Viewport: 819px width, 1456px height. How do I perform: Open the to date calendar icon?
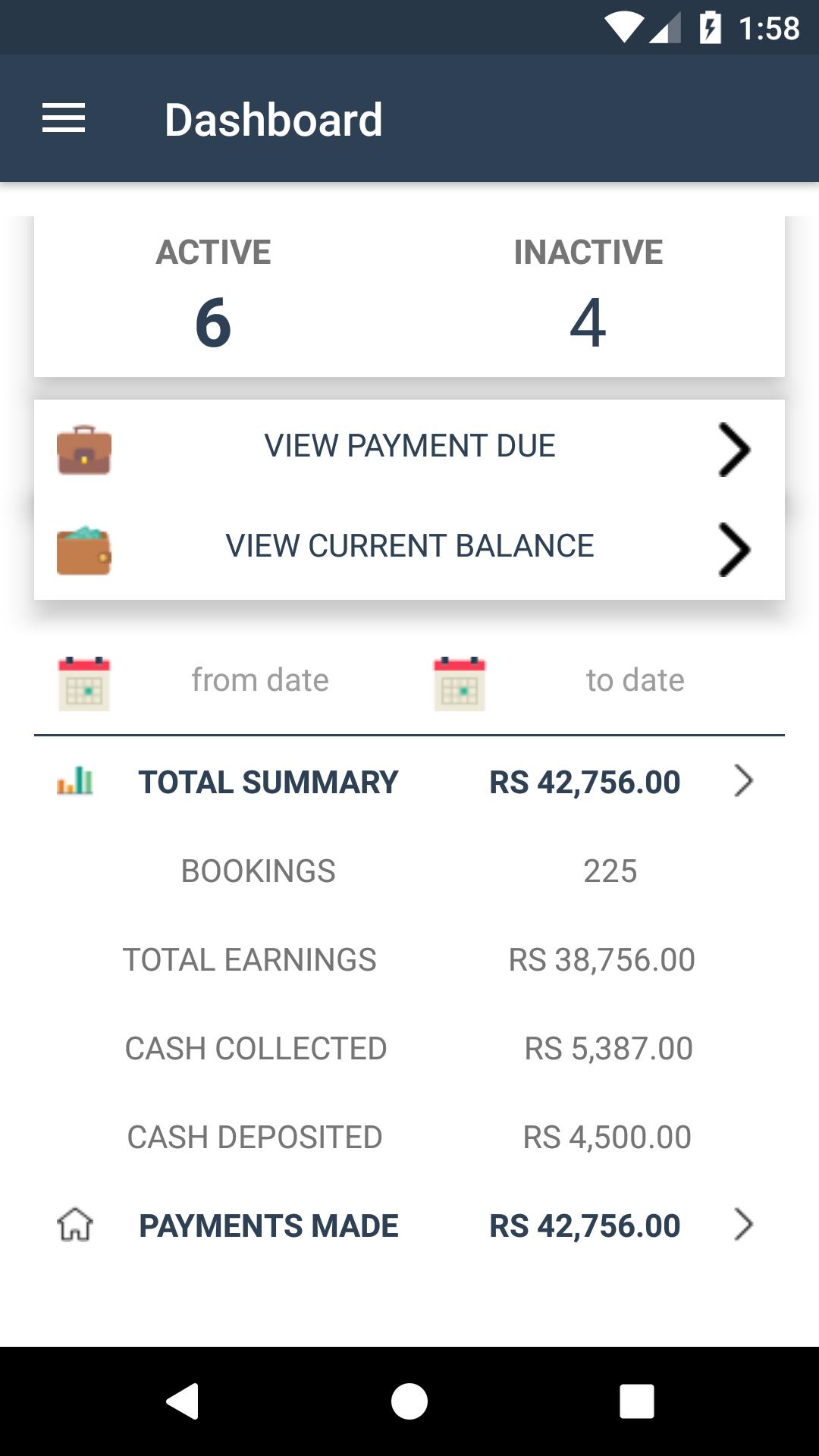460,683
